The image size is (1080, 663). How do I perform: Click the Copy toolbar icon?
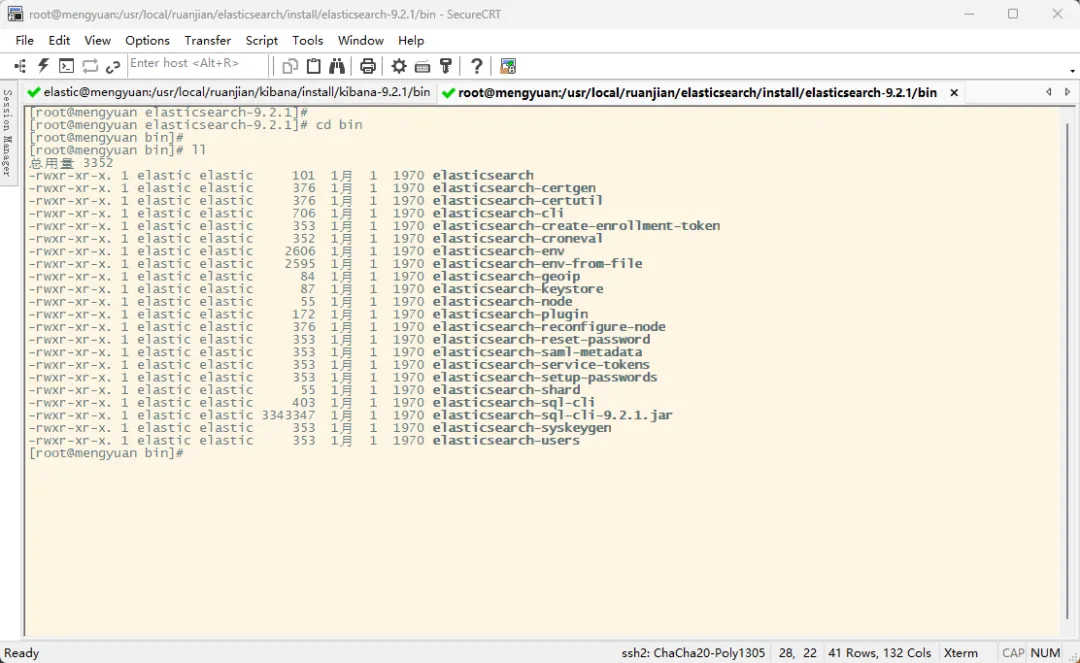pos(290,66)
